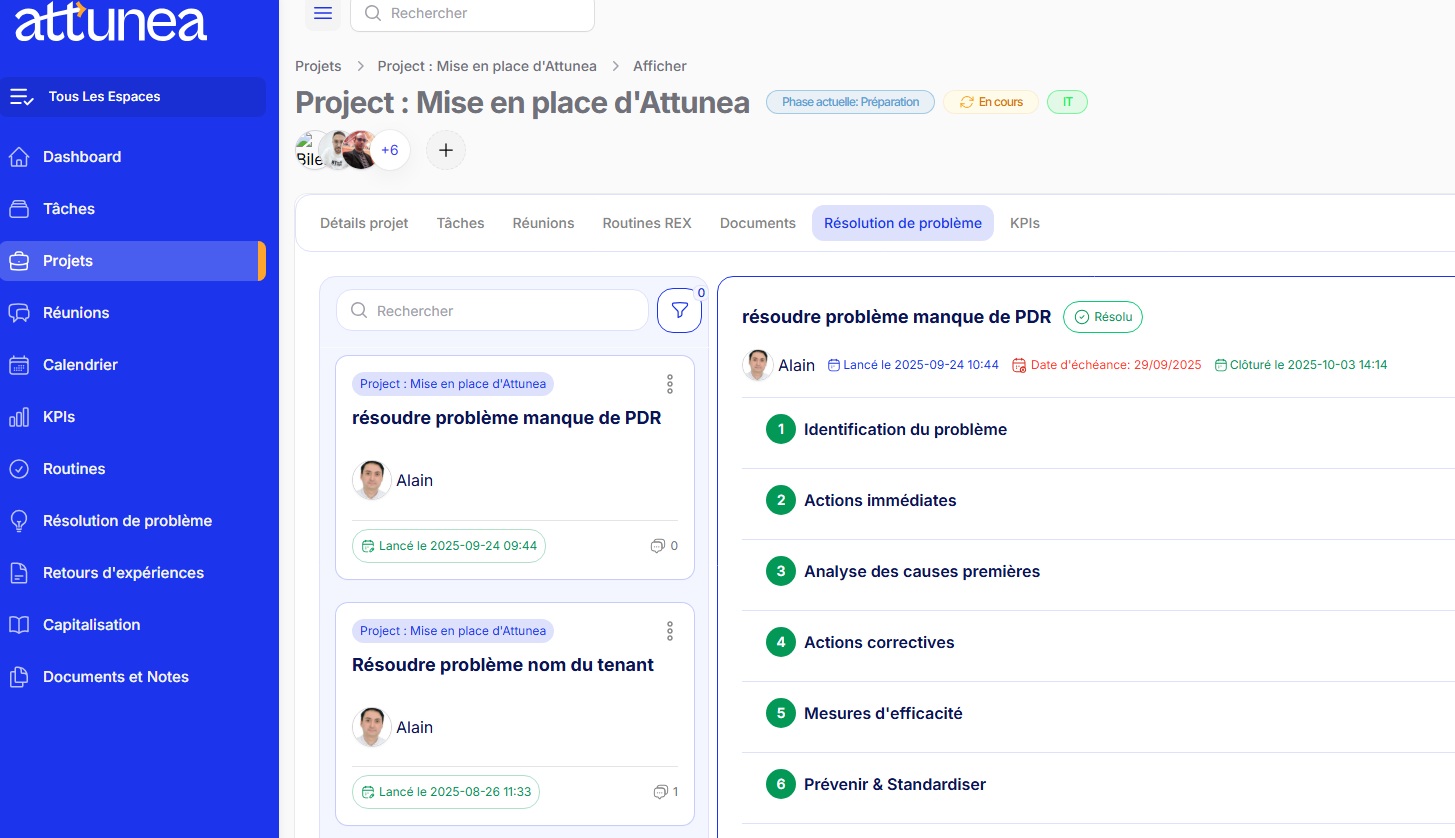Screen dimensions: 1455x838
Task: Click the hamburger menu icon
Action: point(322,13)
